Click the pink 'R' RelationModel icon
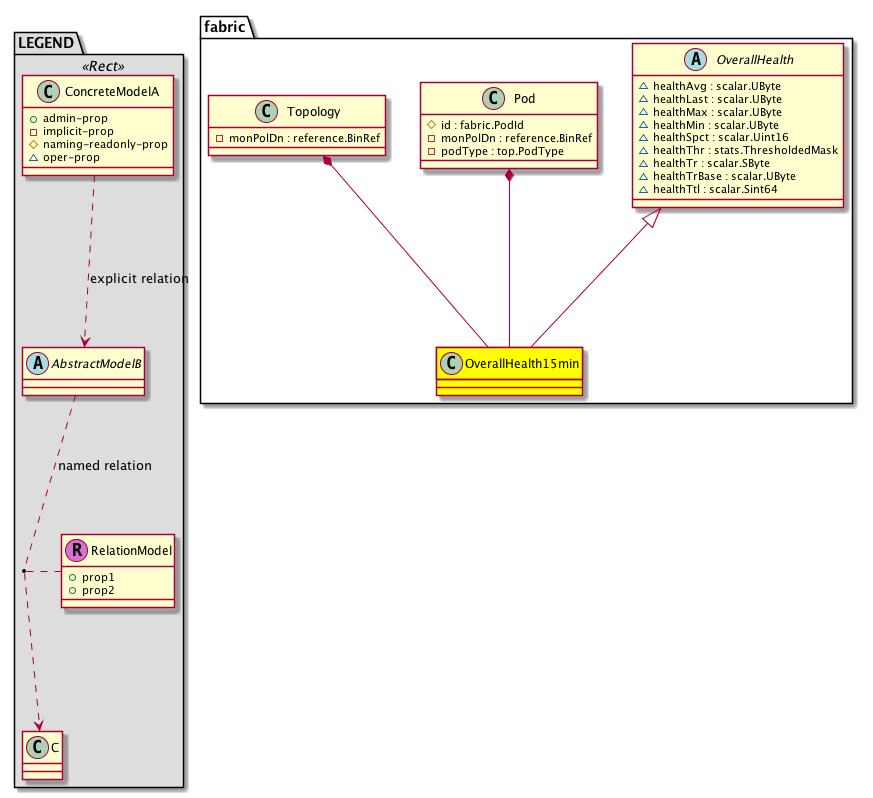Viewport: 873px width, 798px height. [76, 549]
